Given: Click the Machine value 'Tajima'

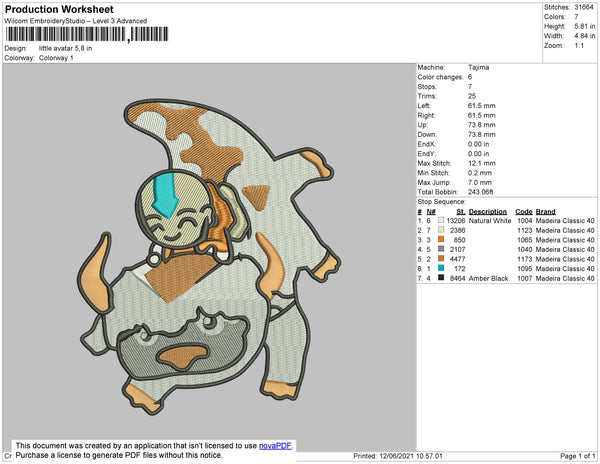Looking at the screenshot, I should [x=479, y=67].
